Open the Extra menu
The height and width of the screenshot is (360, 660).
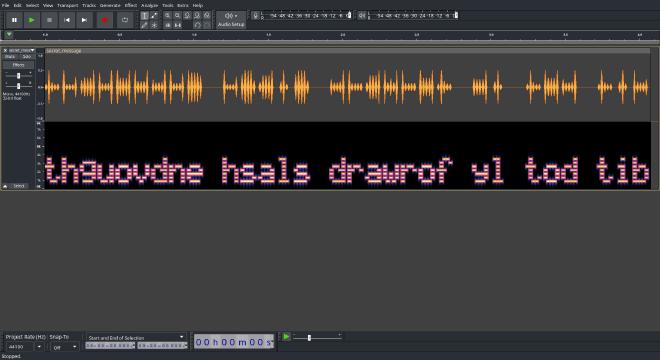(183, 5)
